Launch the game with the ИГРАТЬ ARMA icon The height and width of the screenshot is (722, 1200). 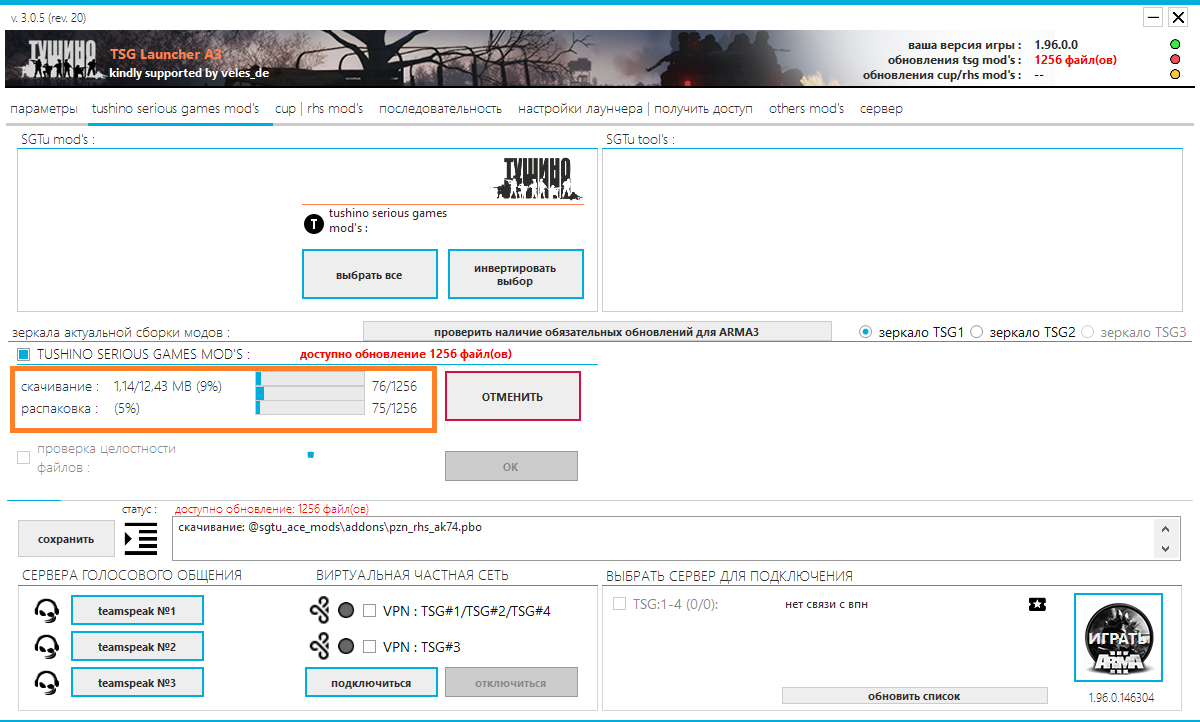click(1118, 639)
